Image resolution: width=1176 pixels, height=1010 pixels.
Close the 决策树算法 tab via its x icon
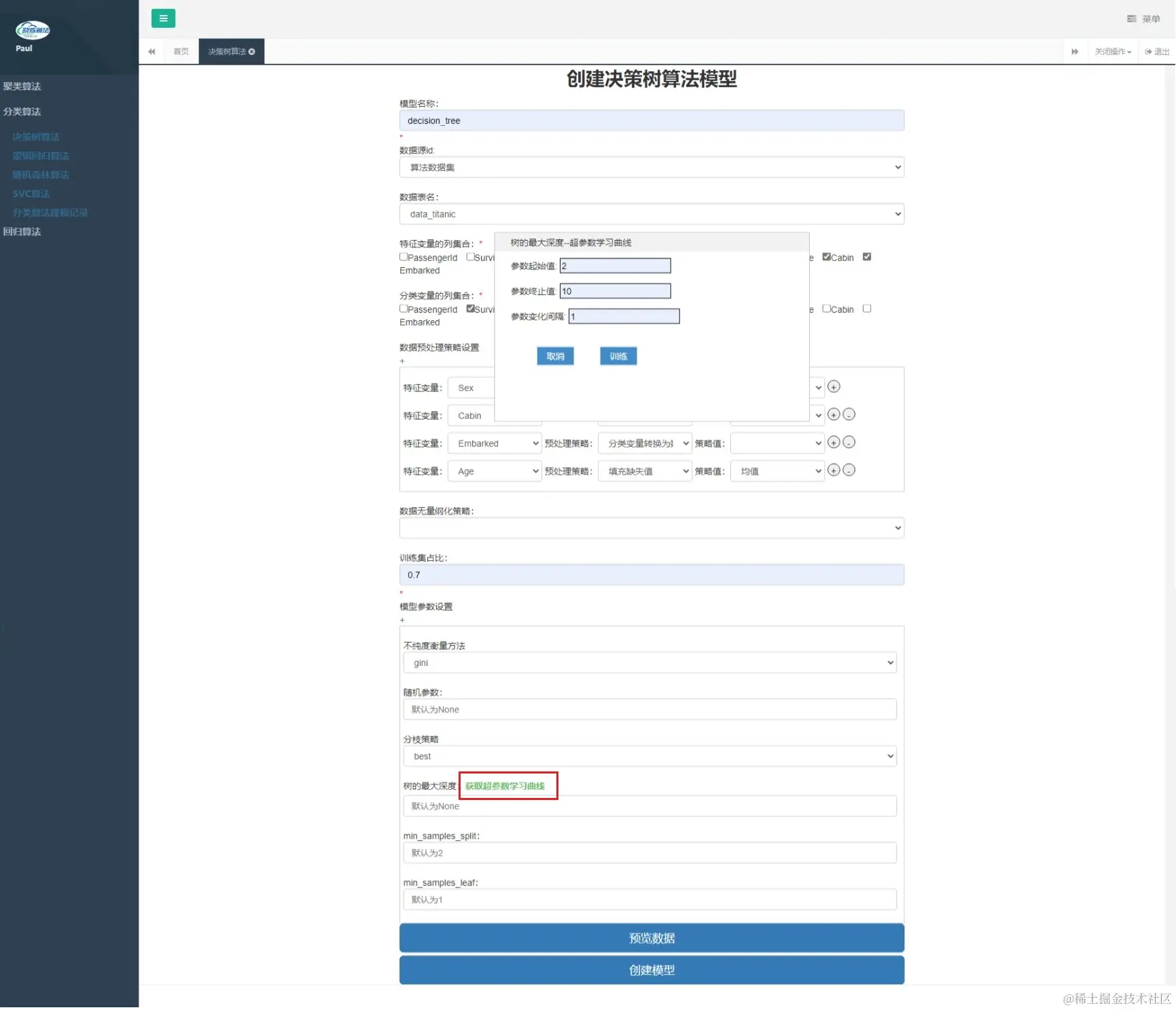coord(252,52)
